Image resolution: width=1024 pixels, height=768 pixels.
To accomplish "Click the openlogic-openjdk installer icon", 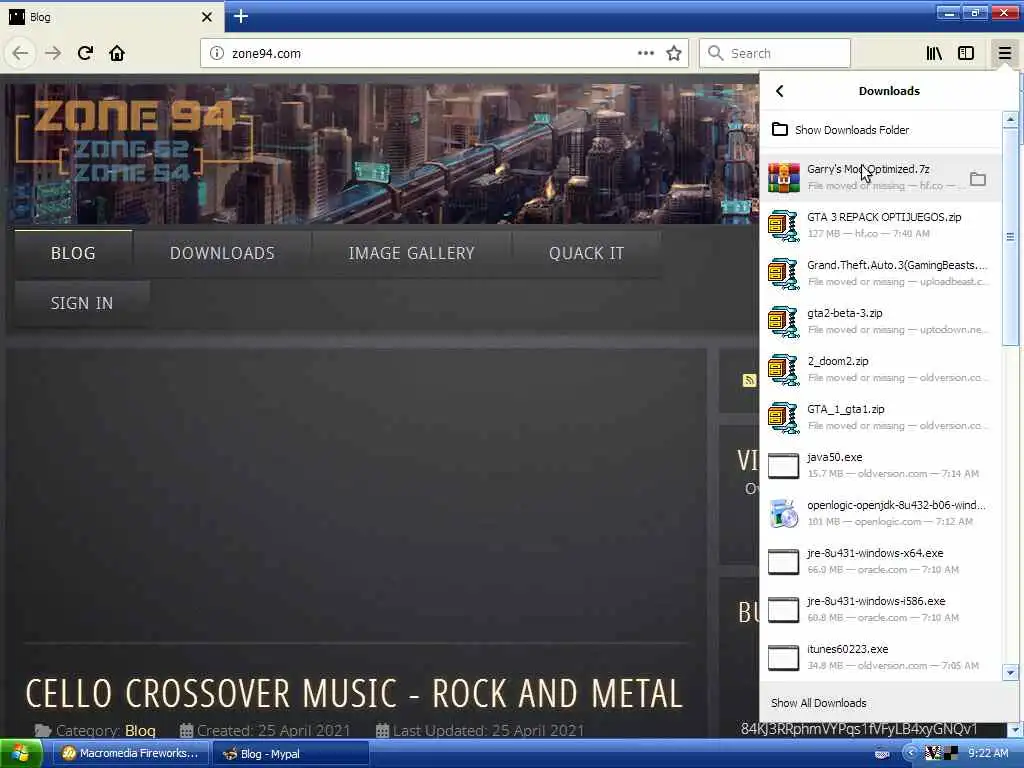I will (x=784, y=514).
